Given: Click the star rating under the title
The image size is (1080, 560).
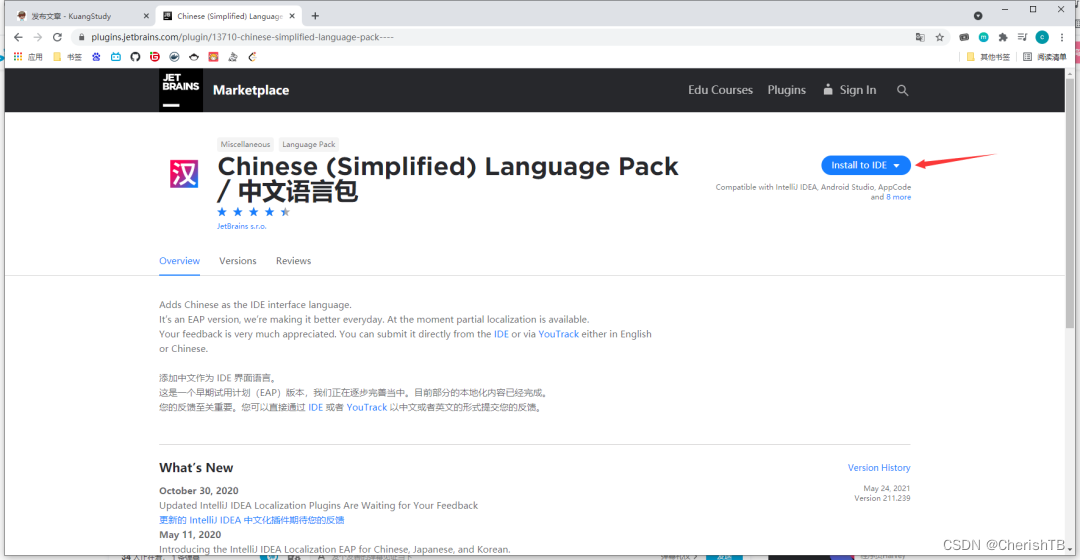Looking at the screenshot, I should (253, 212).
